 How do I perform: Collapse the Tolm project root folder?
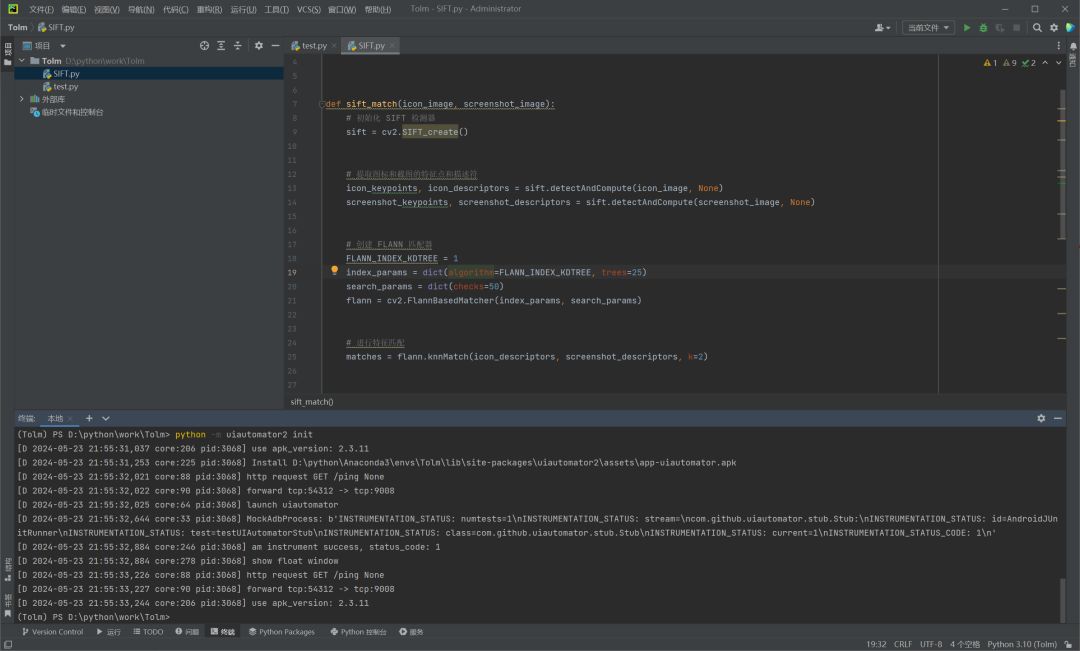tap(21, 61)
